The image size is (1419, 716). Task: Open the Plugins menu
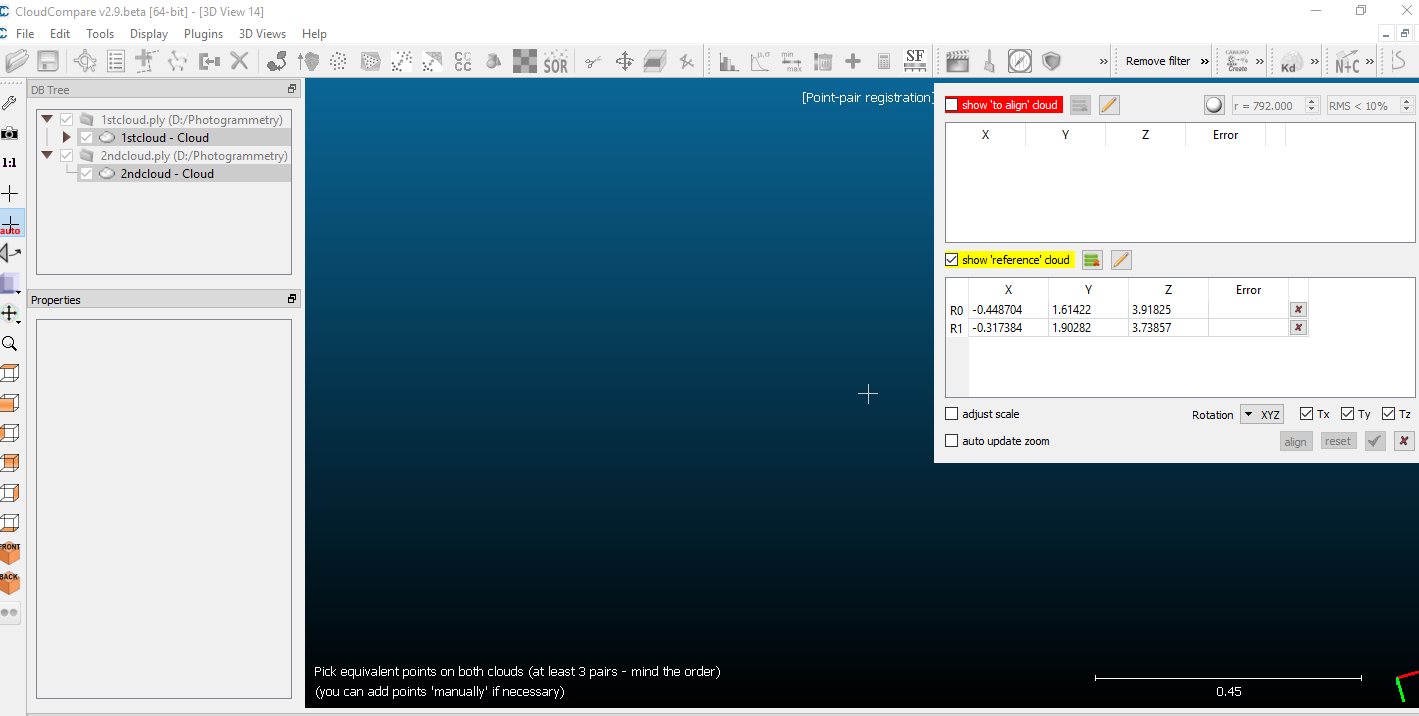pyautogui.click(x=203, y=34)
